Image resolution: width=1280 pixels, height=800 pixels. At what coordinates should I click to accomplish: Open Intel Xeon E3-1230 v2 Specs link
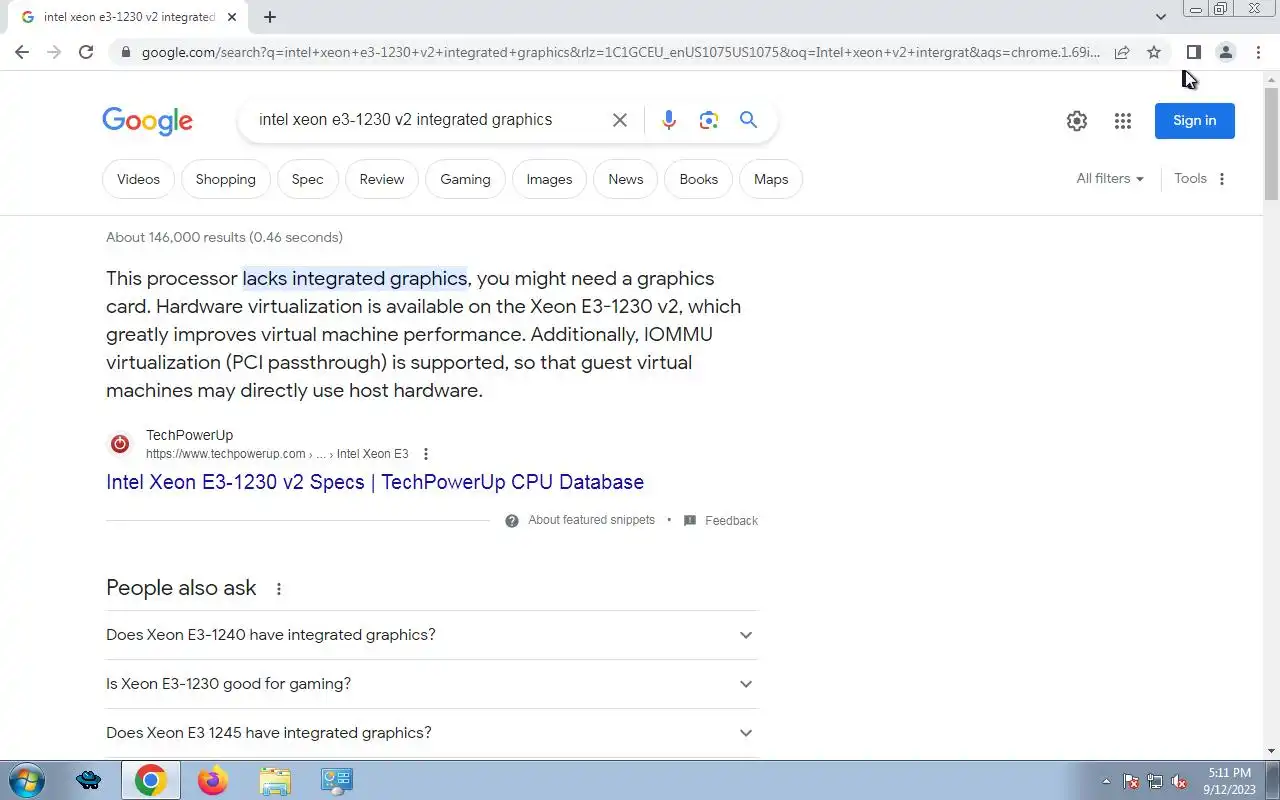[x=375, y=482]
